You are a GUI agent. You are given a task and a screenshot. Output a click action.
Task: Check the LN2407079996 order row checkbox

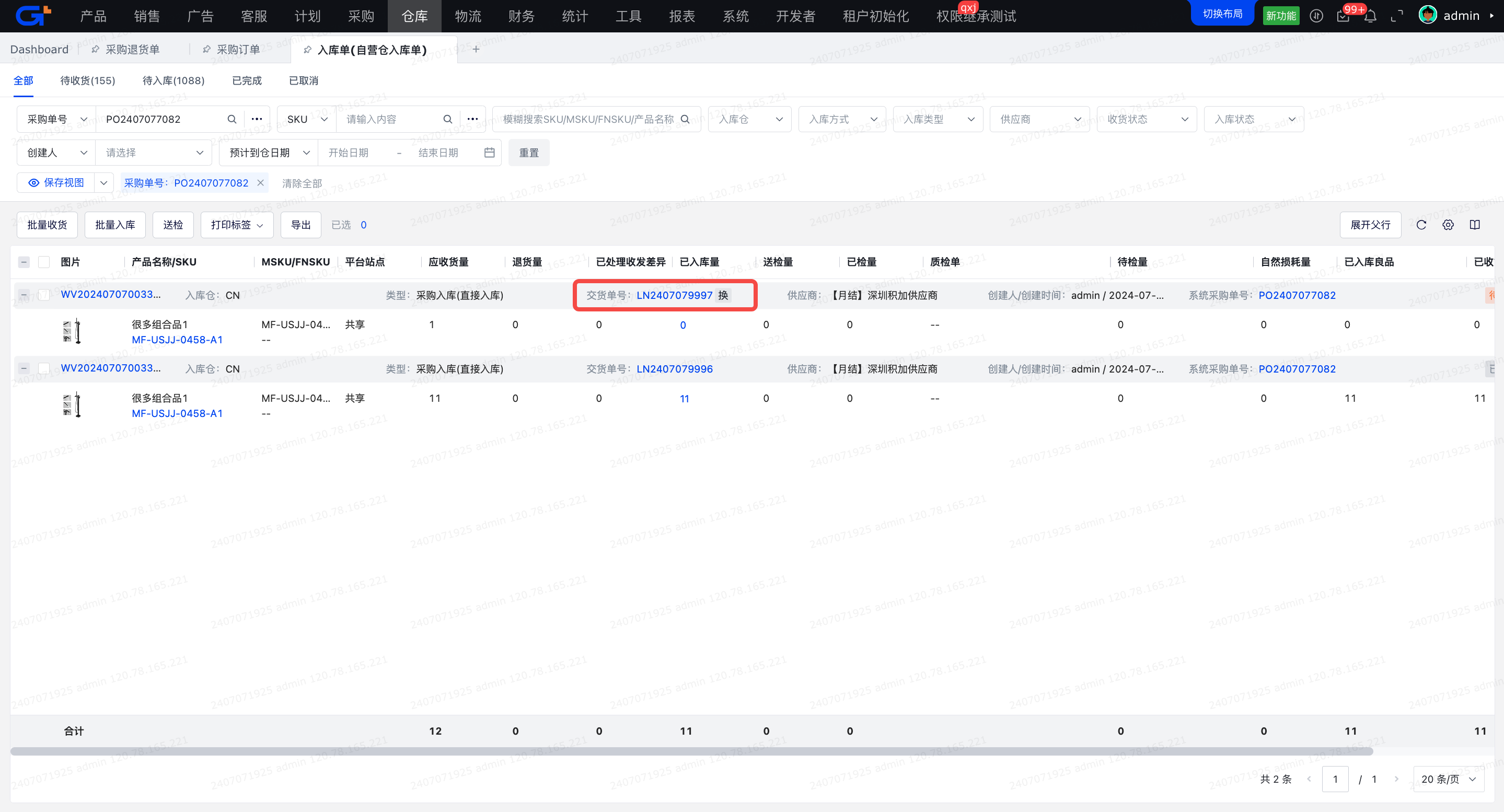[x=44, y=368]
